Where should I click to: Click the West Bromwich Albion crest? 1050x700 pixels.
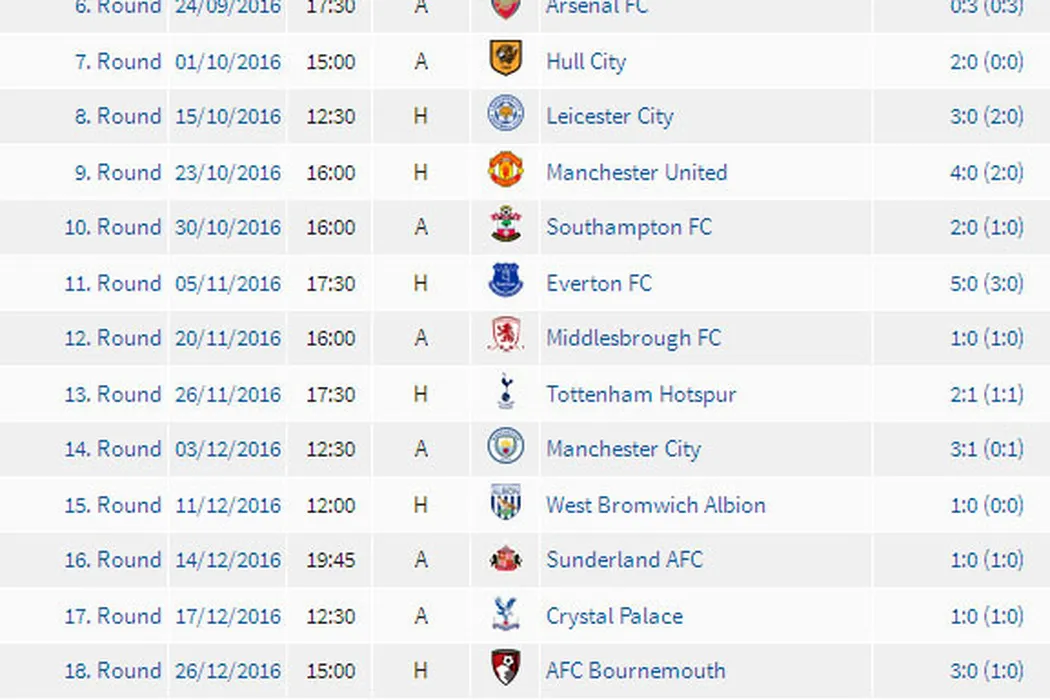click(505, 504)
